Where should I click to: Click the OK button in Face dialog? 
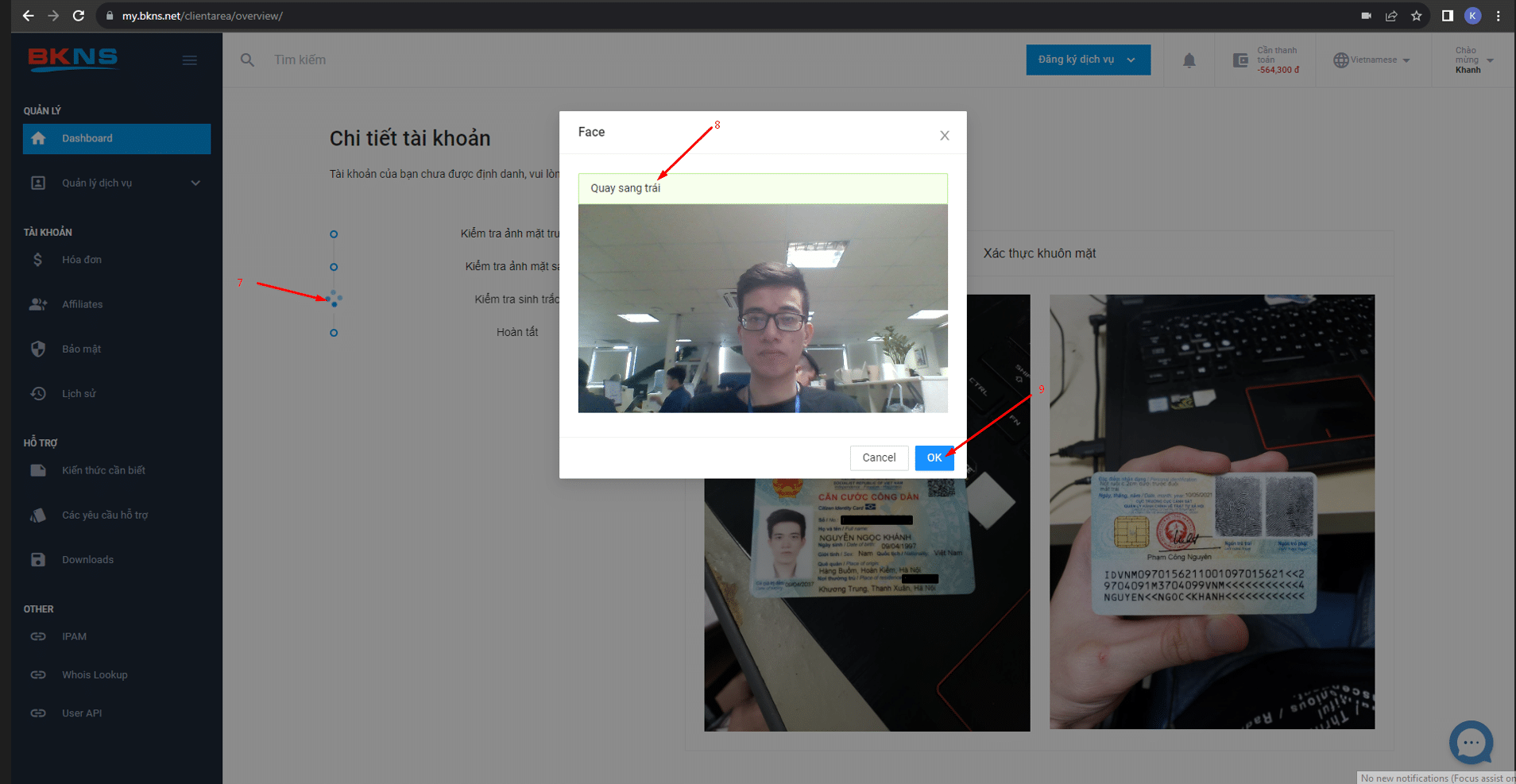click(934, 458)
